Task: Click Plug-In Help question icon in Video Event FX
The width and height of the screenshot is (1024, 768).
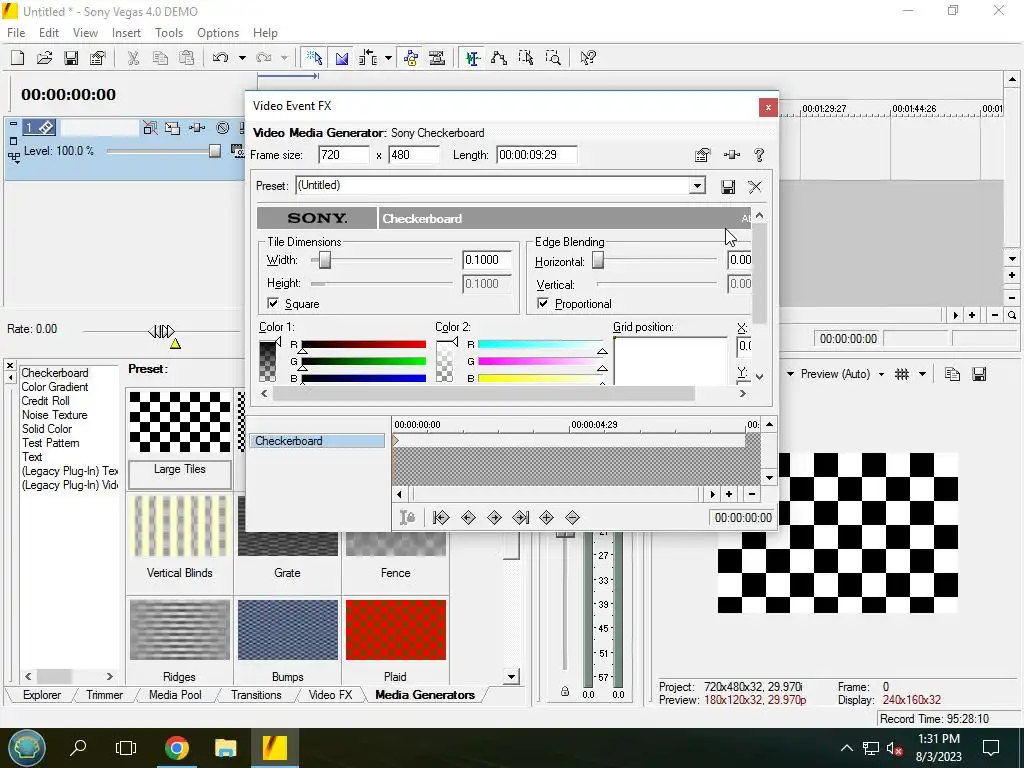Action: (x=759, y=155)
